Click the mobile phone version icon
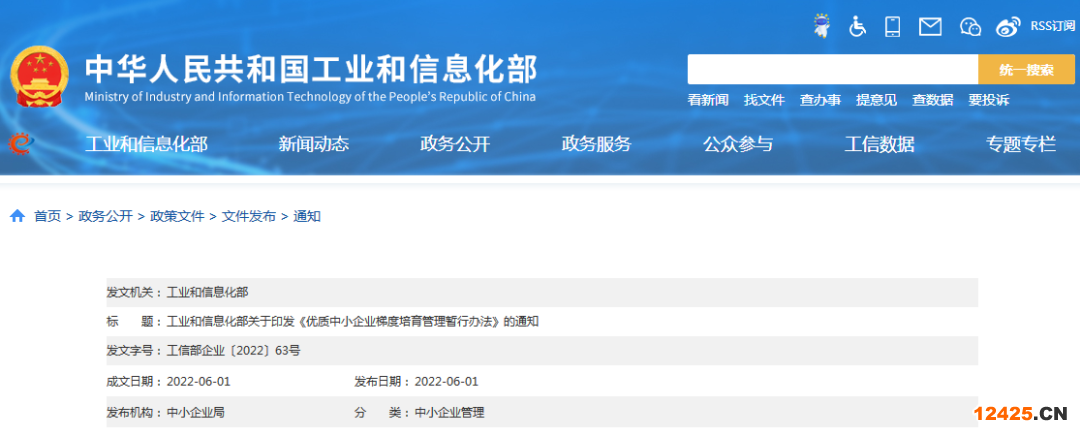The height and width of the screenshot is (436, 1080). (x=893, y=26)
